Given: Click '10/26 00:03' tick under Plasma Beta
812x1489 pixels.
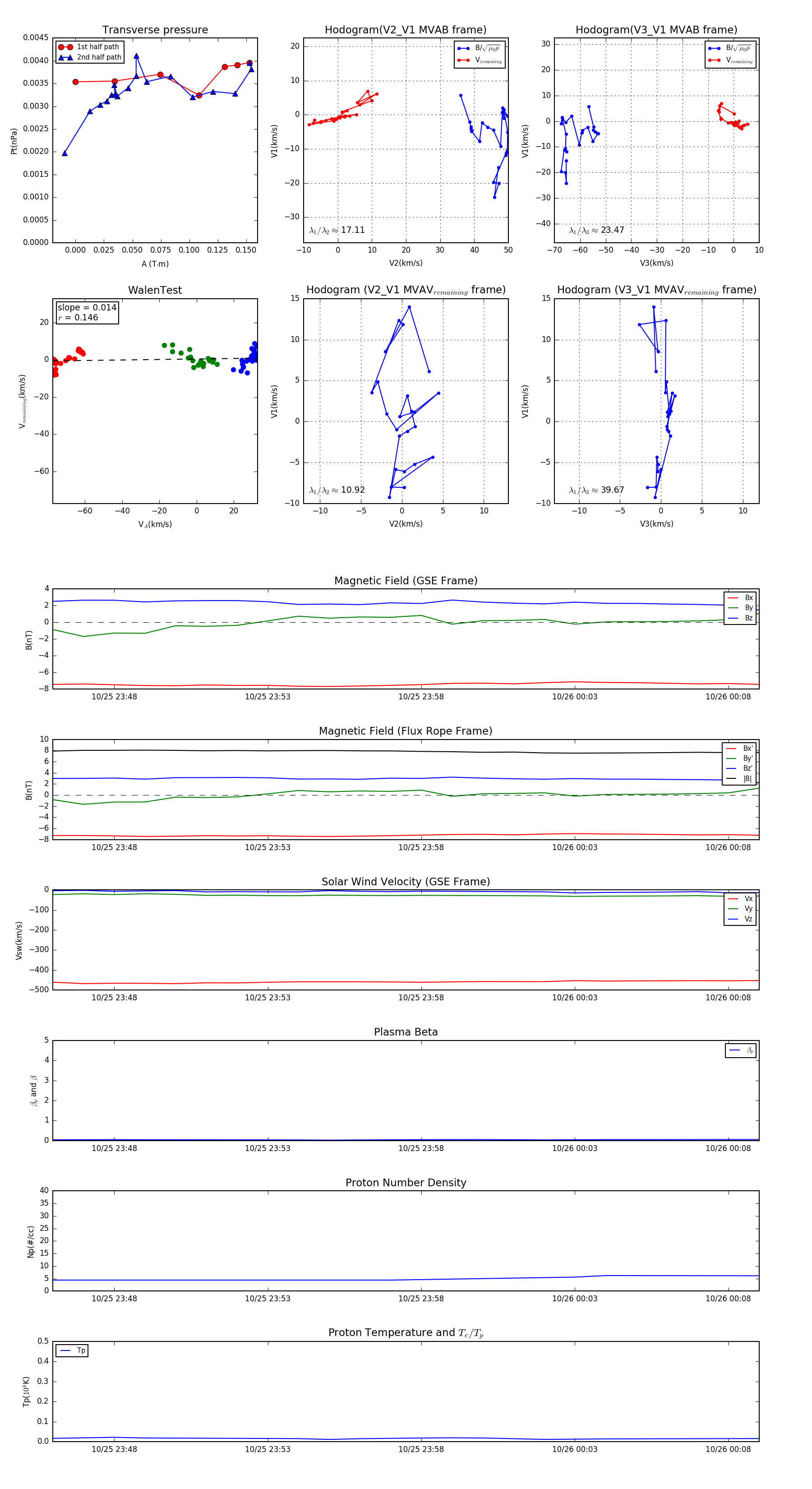Looking at the screenshot, I should (x=574, y=1148).
